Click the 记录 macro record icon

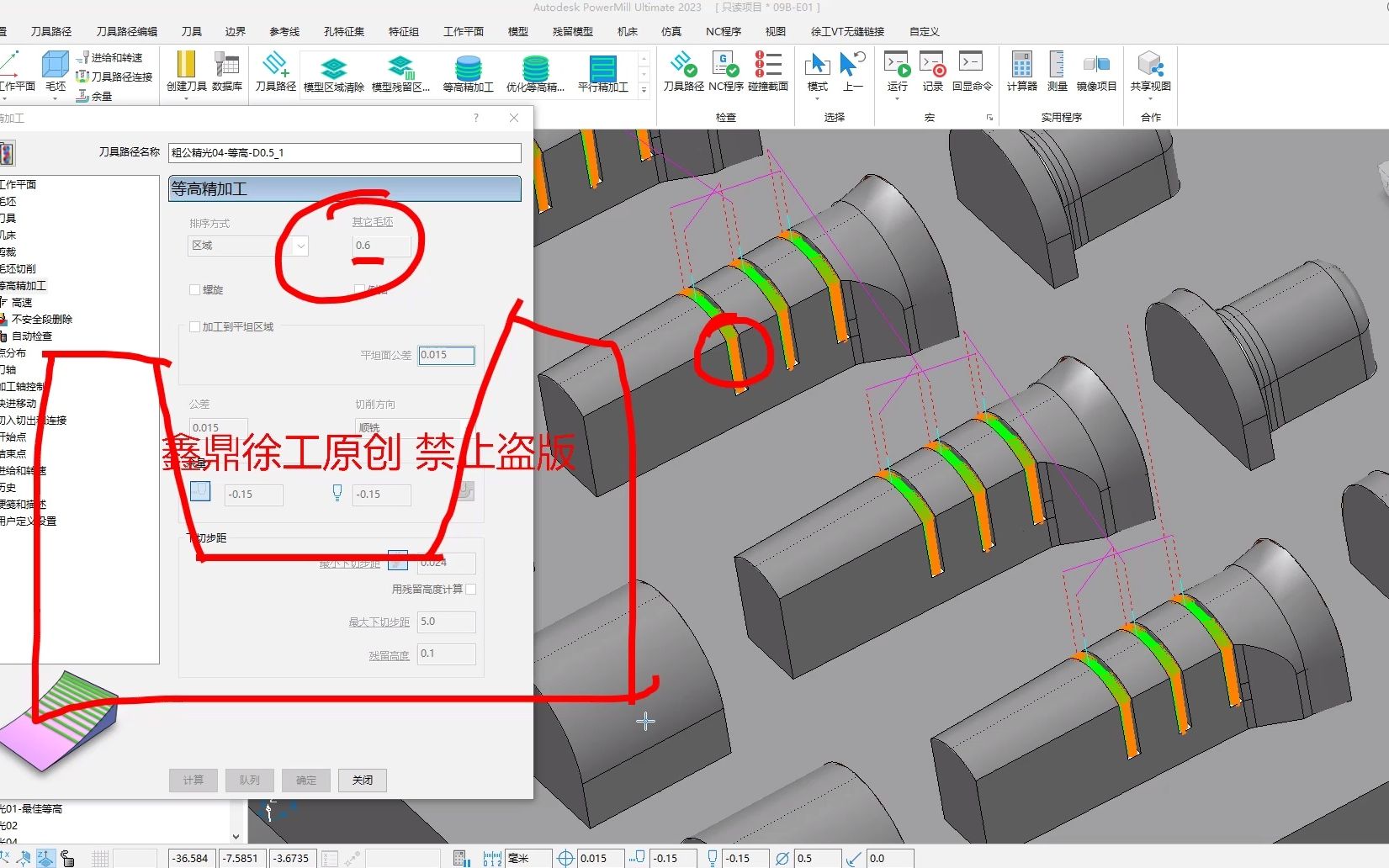click(932, 71)
